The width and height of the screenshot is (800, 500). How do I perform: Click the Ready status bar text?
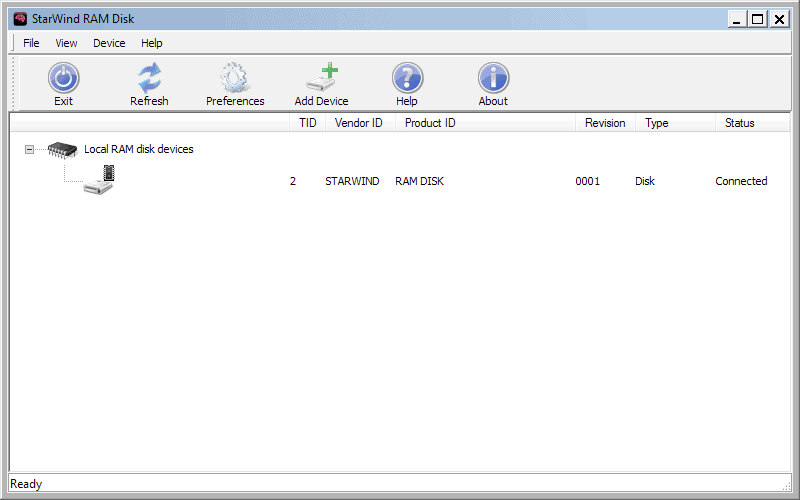[26, 484]
